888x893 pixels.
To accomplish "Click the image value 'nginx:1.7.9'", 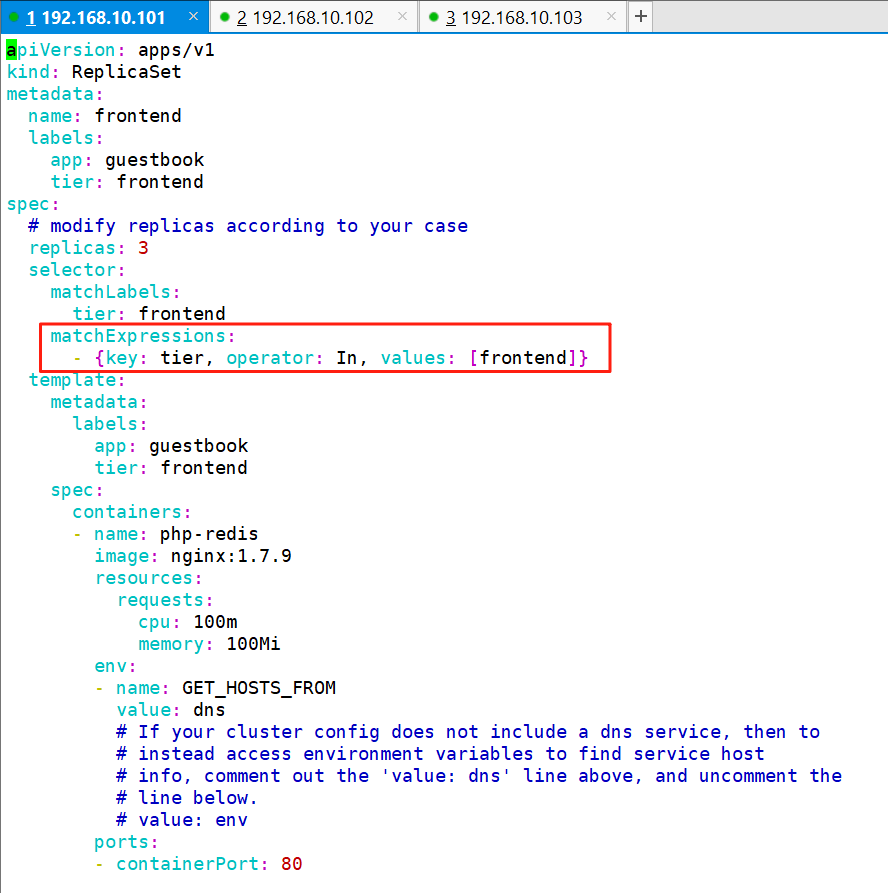I will tap(231, 556).
